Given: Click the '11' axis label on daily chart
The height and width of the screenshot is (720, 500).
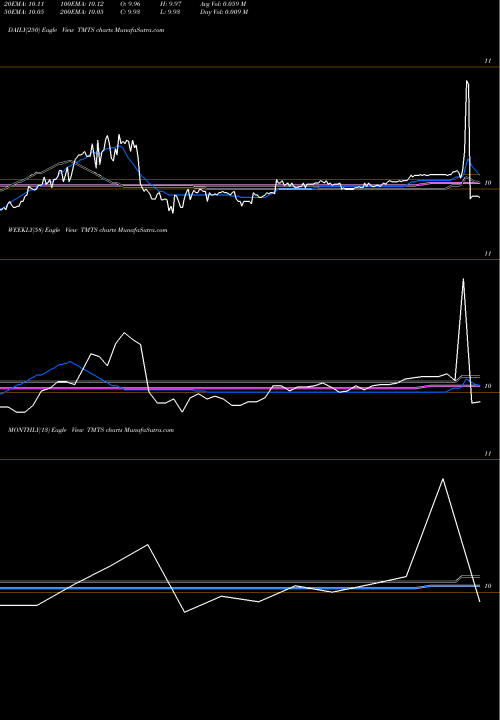Looking at the screenshot, I should [x=488, y=61].
